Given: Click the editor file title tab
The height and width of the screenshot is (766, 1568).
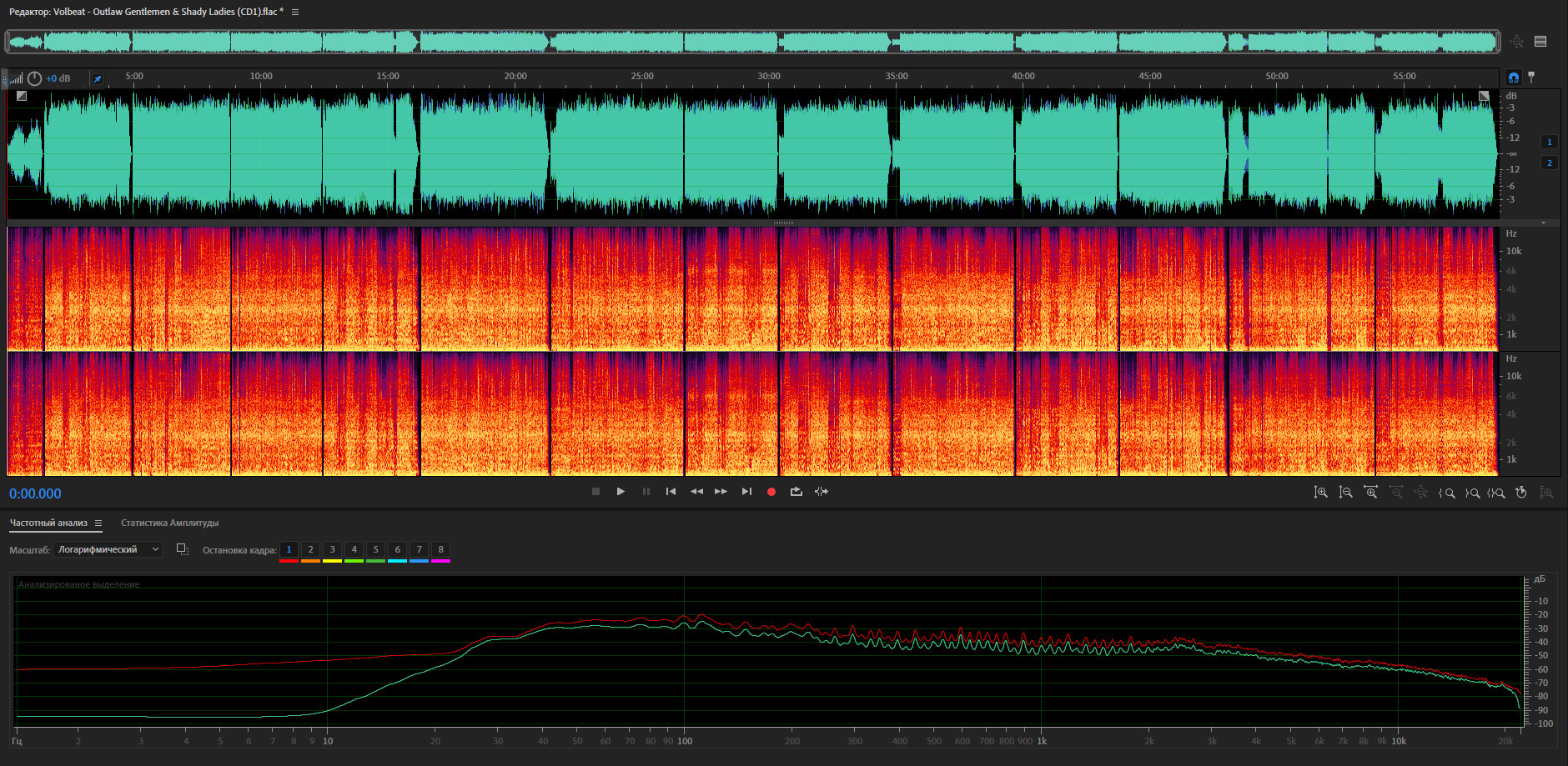Looking at the screenshot, I should click(x=146, y=12).
